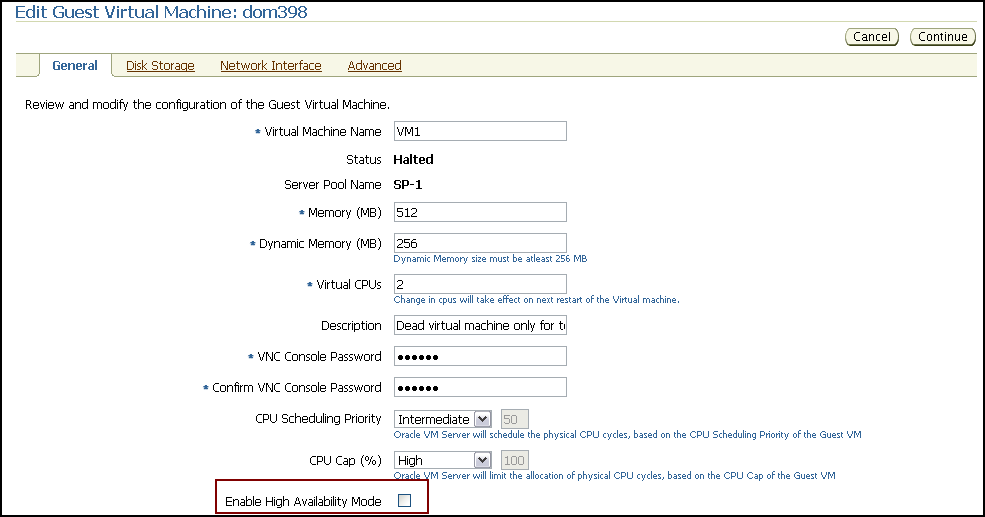Open the CPU Scheduling Priority dropdown
985x517 pixels.
point(442,419)
